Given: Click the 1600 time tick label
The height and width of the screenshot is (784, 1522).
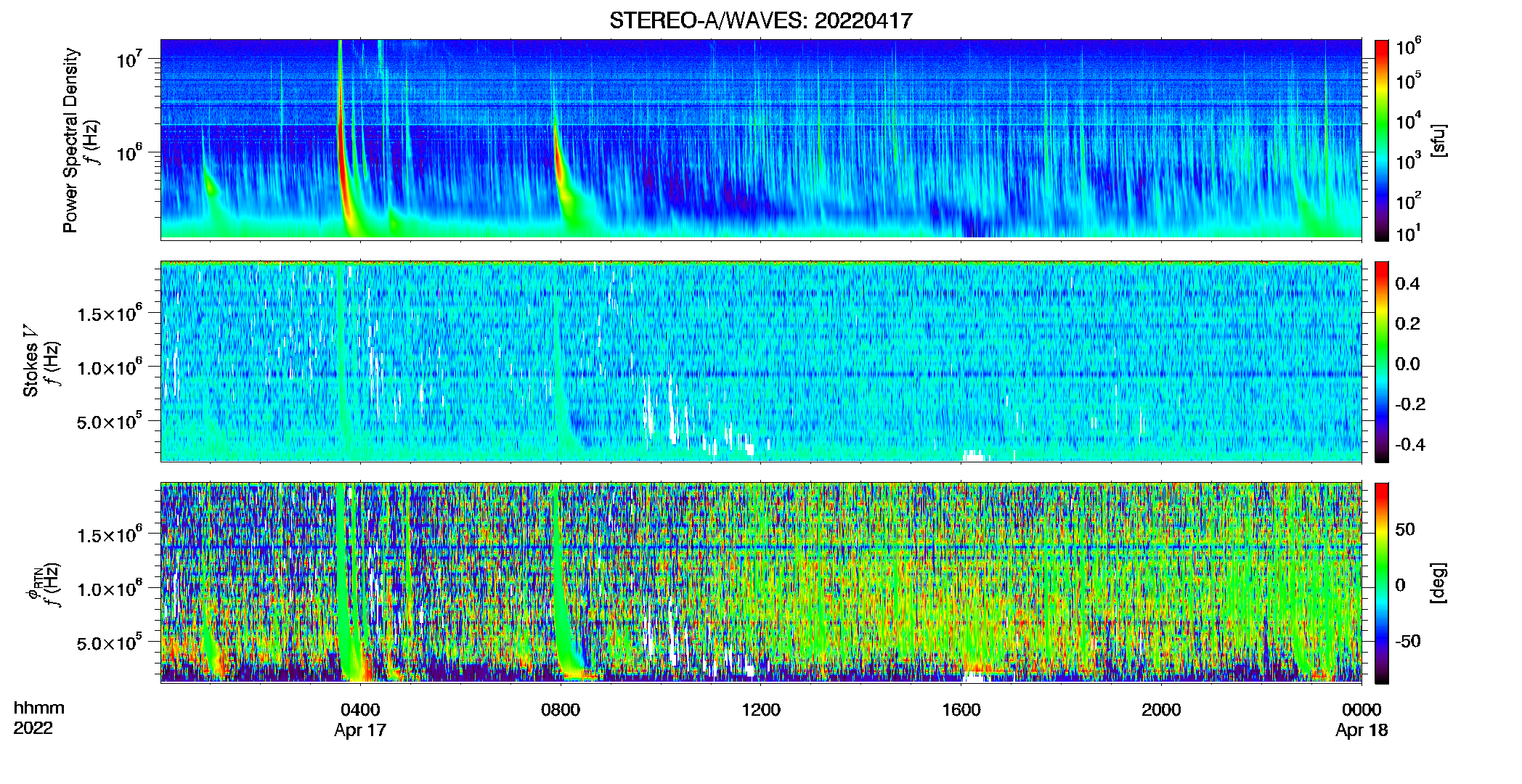Looking at the screenshot, I should click(x=961, y=710).
